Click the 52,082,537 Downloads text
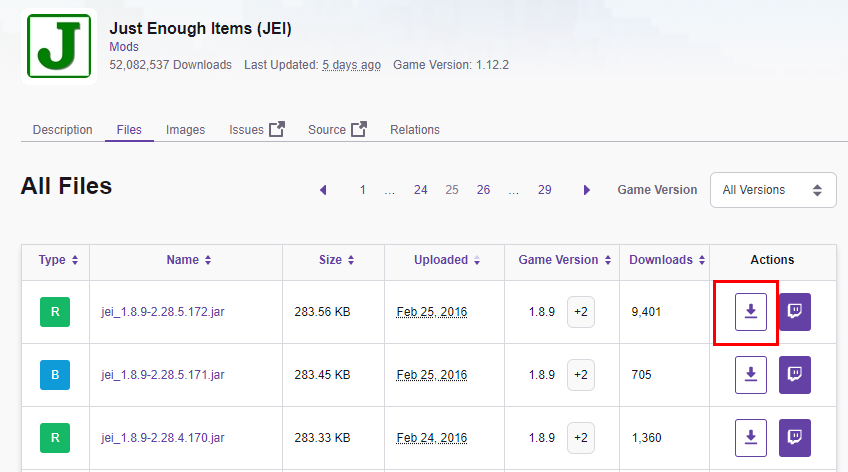Screen dimensions: 848x472 coord(170,65)
